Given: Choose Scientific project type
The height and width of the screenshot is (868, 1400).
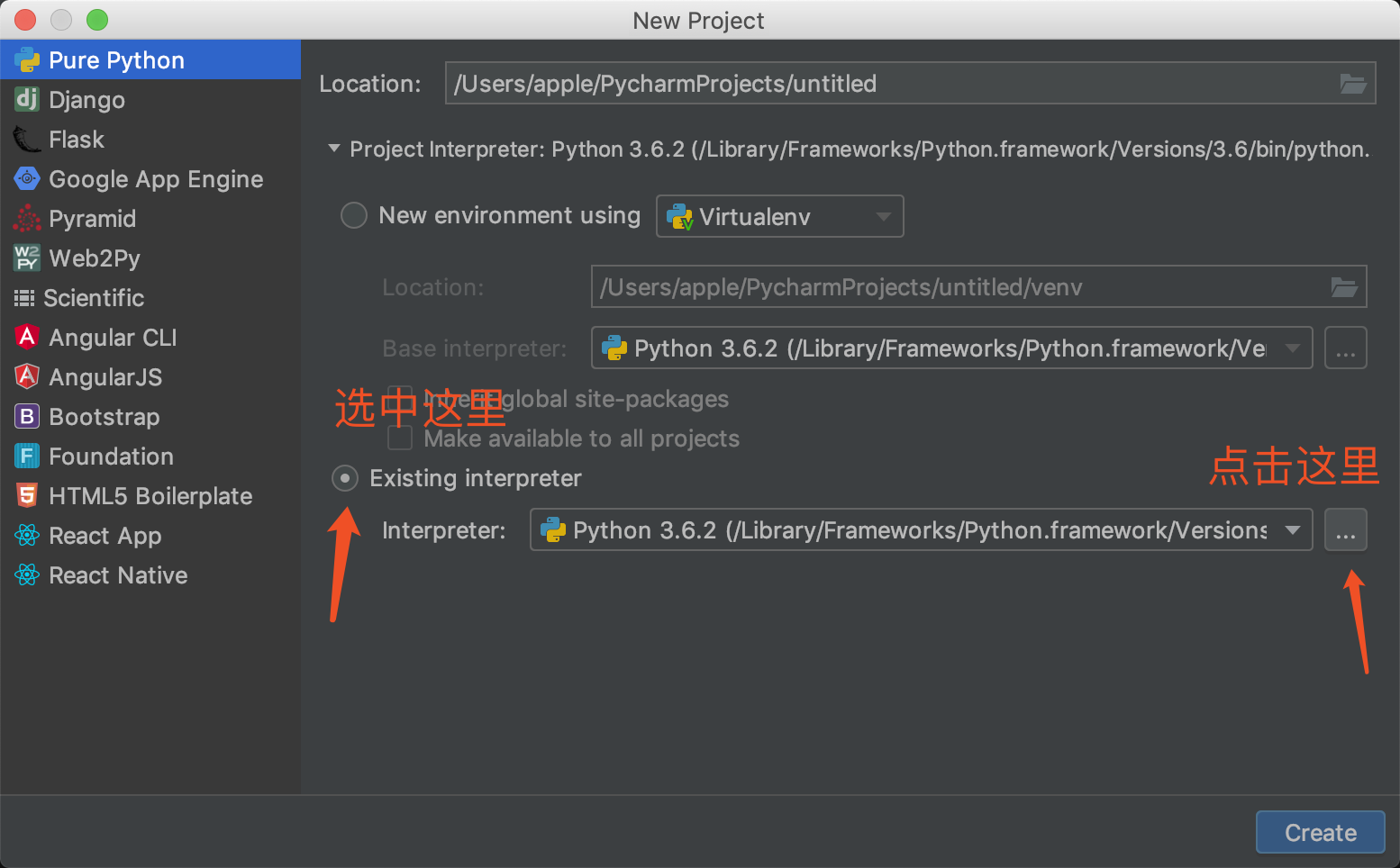Looking at the screenshot, I should pos(150,298).
